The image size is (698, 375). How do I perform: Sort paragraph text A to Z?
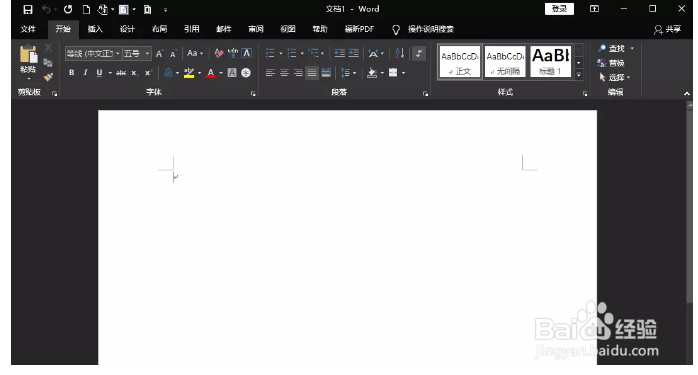400,53
